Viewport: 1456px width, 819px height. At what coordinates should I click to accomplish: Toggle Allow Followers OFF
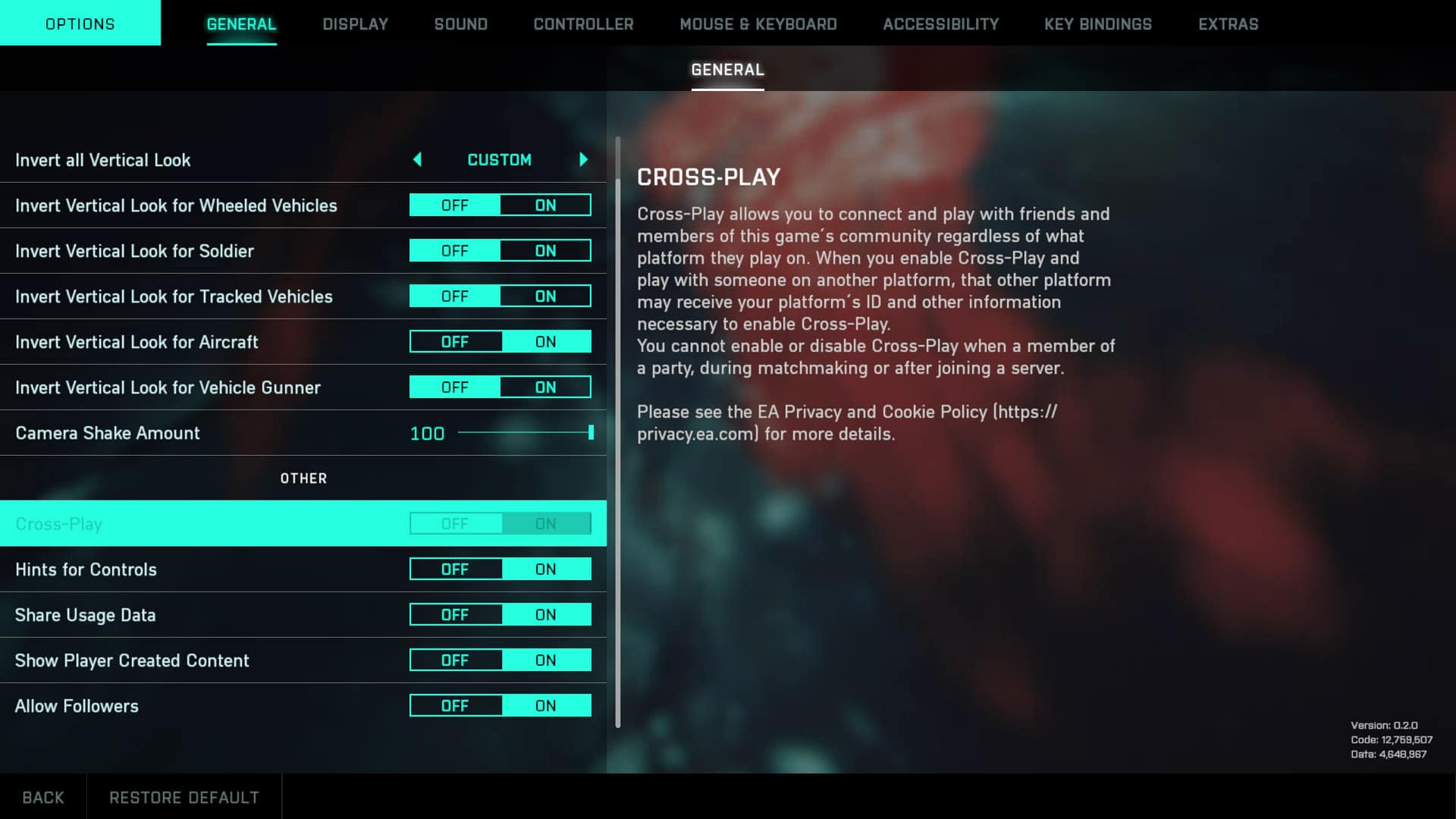point(454,705)
